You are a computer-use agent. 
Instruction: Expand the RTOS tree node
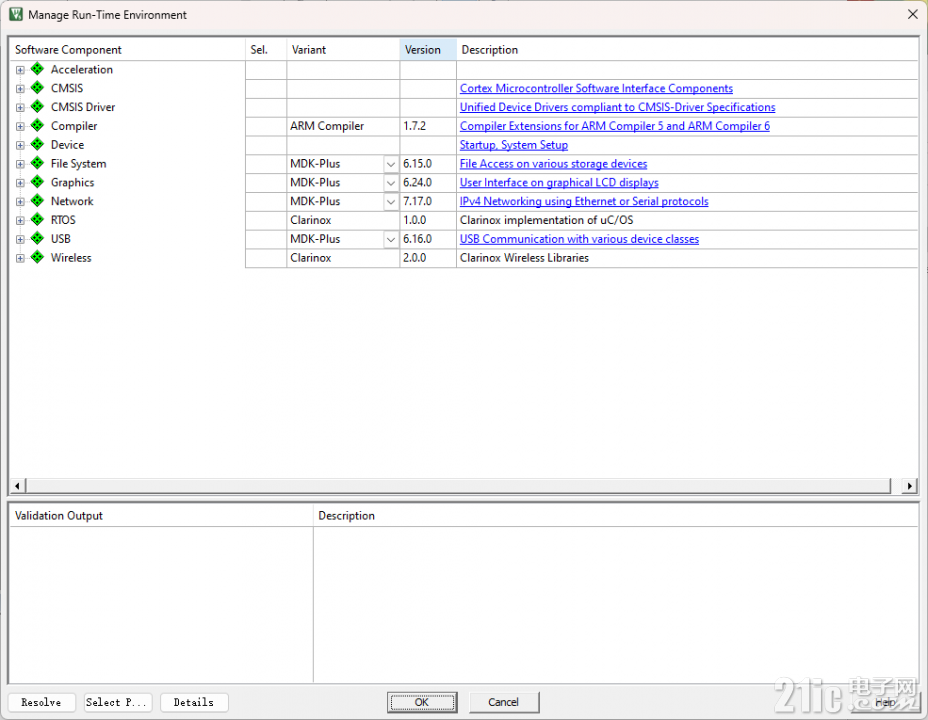pyautogui.click(x=20, y=221)
